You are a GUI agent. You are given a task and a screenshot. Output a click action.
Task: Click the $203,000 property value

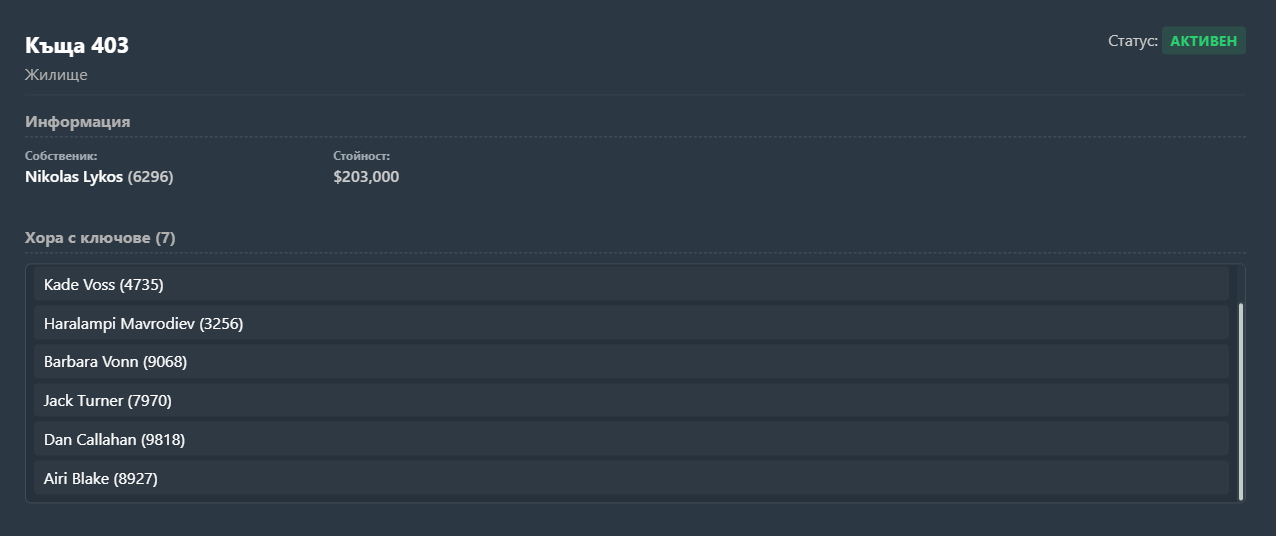tap(366, 177)
